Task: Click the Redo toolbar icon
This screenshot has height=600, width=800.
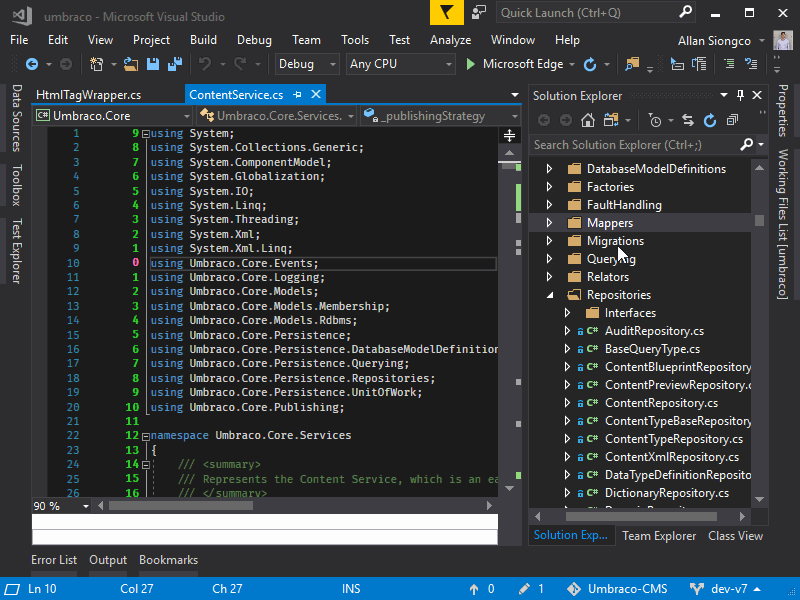Action: pyautogui.click(x=240, y=64)
